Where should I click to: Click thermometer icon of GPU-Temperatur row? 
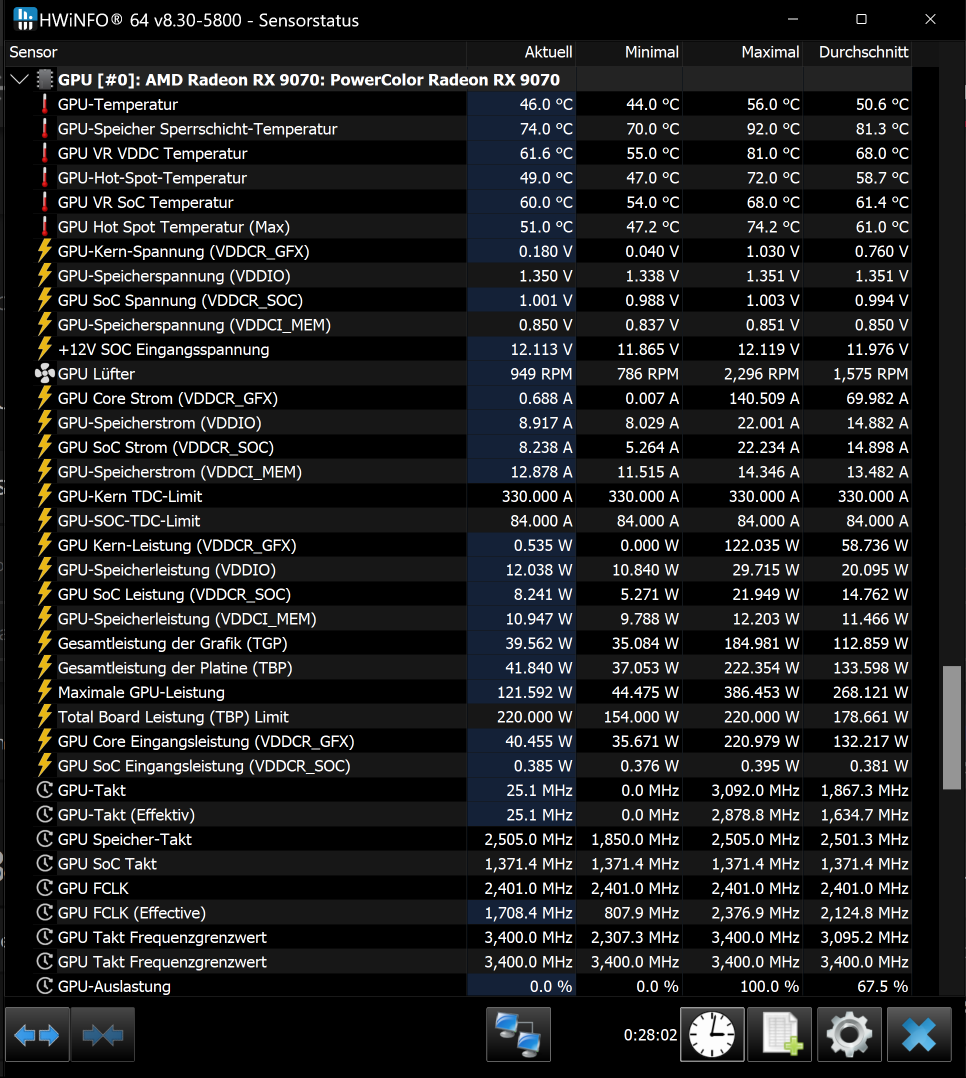[x=45, y=104]
